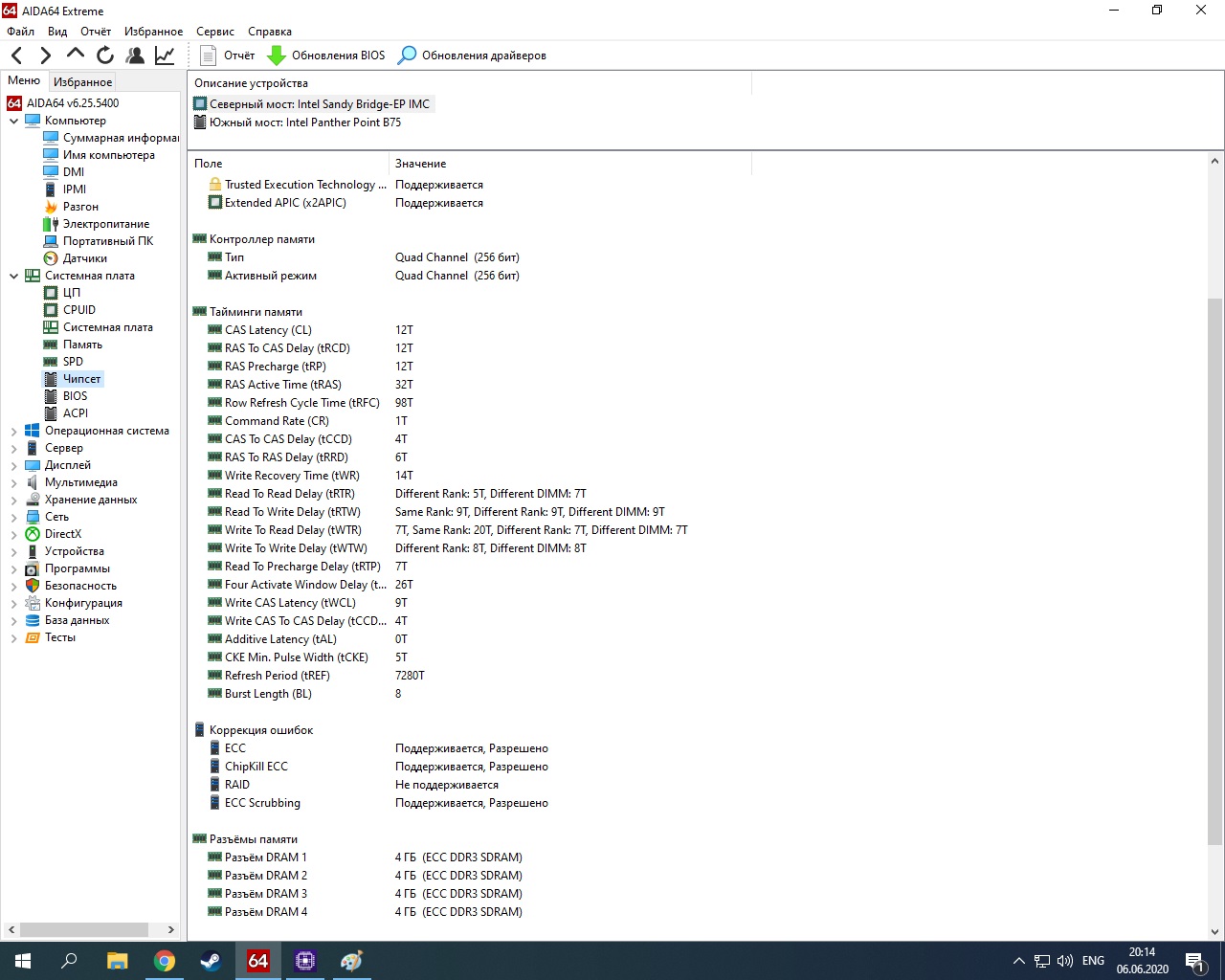
Task: Click the Forward navigation arrow
Action: [45, 56]
